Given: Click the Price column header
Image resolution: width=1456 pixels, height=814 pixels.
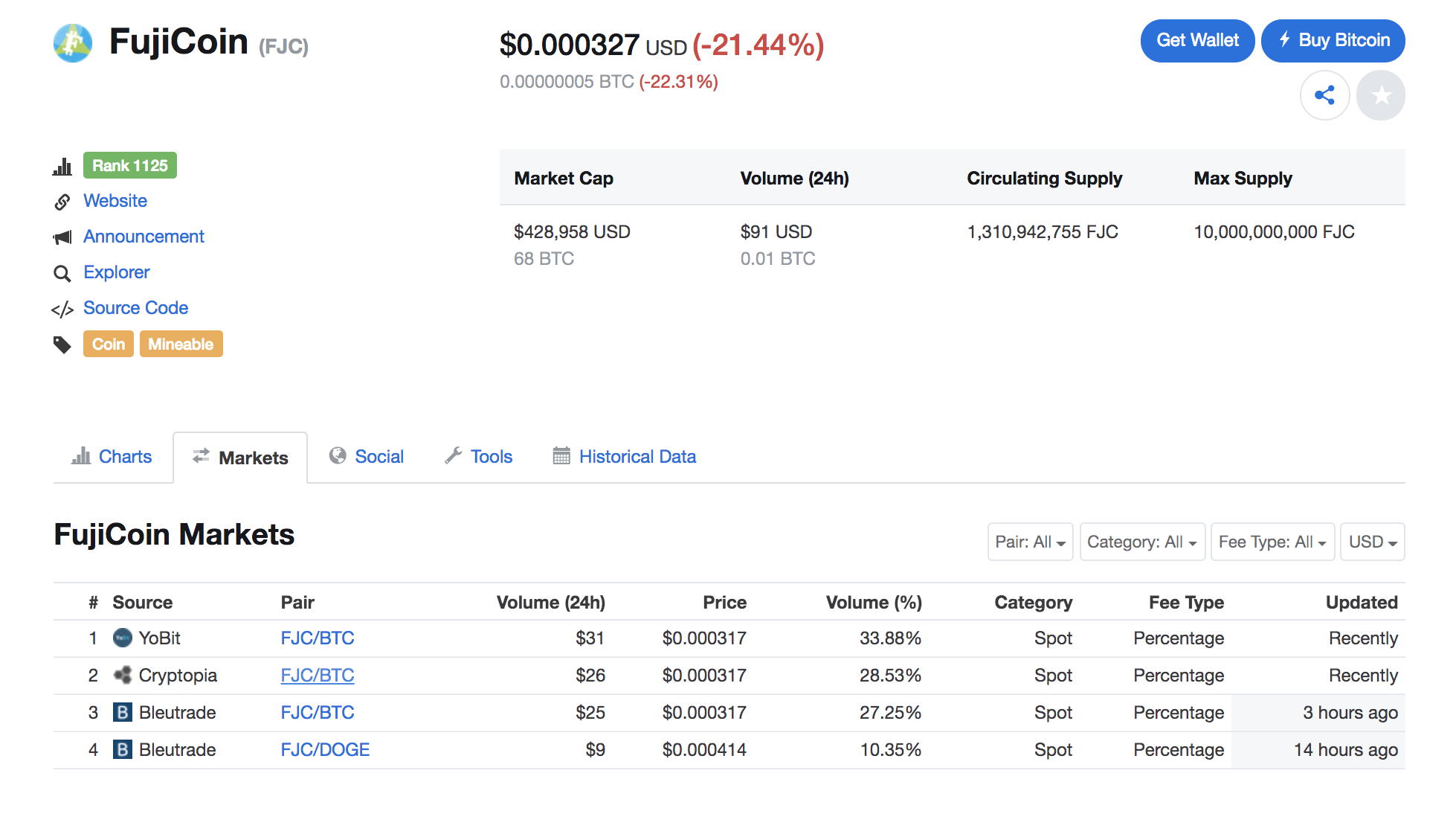Looking at the screenshot, I should (724, 602).
